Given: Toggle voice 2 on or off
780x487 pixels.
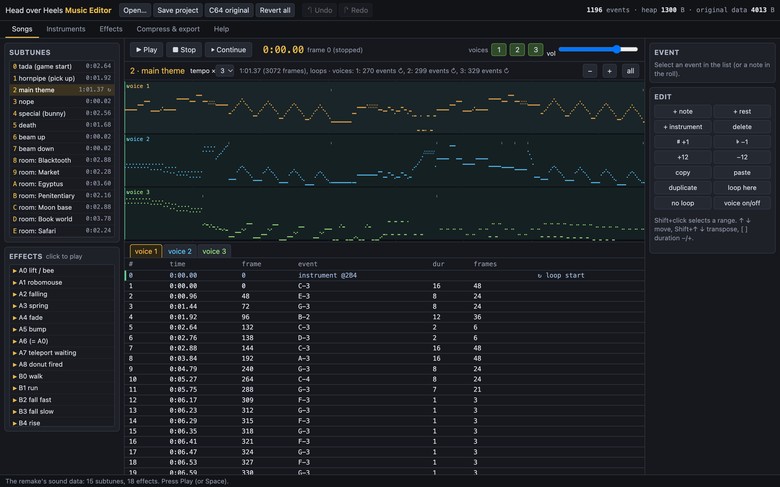Looking at the screenshot, I should click(517, 50).
